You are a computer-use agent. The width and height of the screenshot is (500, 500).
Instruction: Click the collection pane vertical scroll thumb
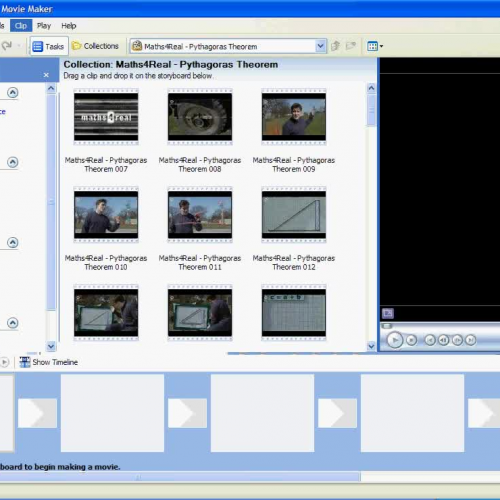[x=371, y=110]
